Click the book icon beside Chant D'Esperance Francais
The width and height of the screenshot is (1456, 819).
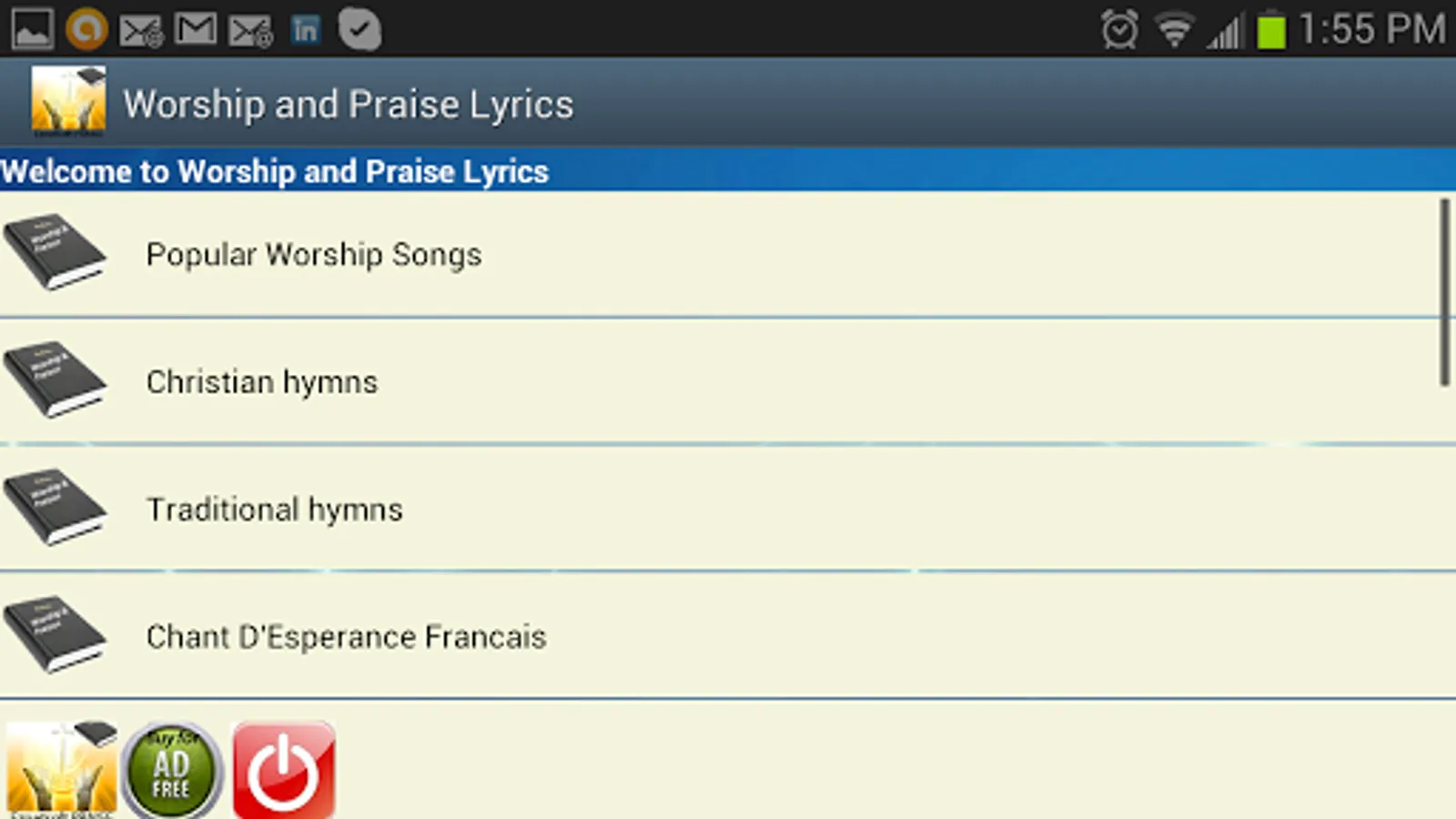[x=55, y=634]
